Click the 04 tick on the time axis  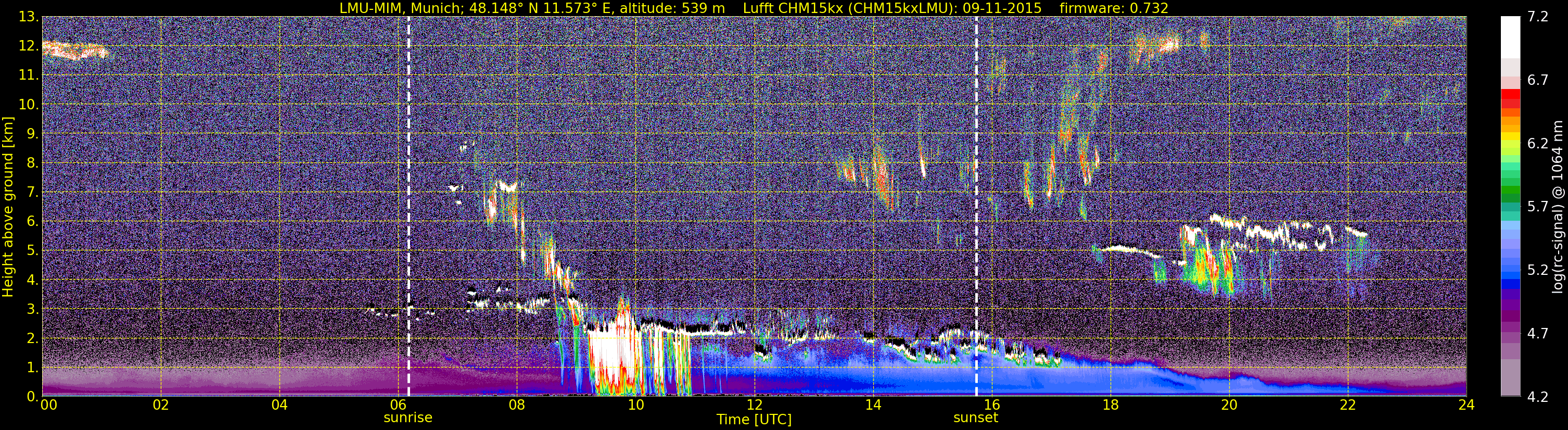click(279, 405)
